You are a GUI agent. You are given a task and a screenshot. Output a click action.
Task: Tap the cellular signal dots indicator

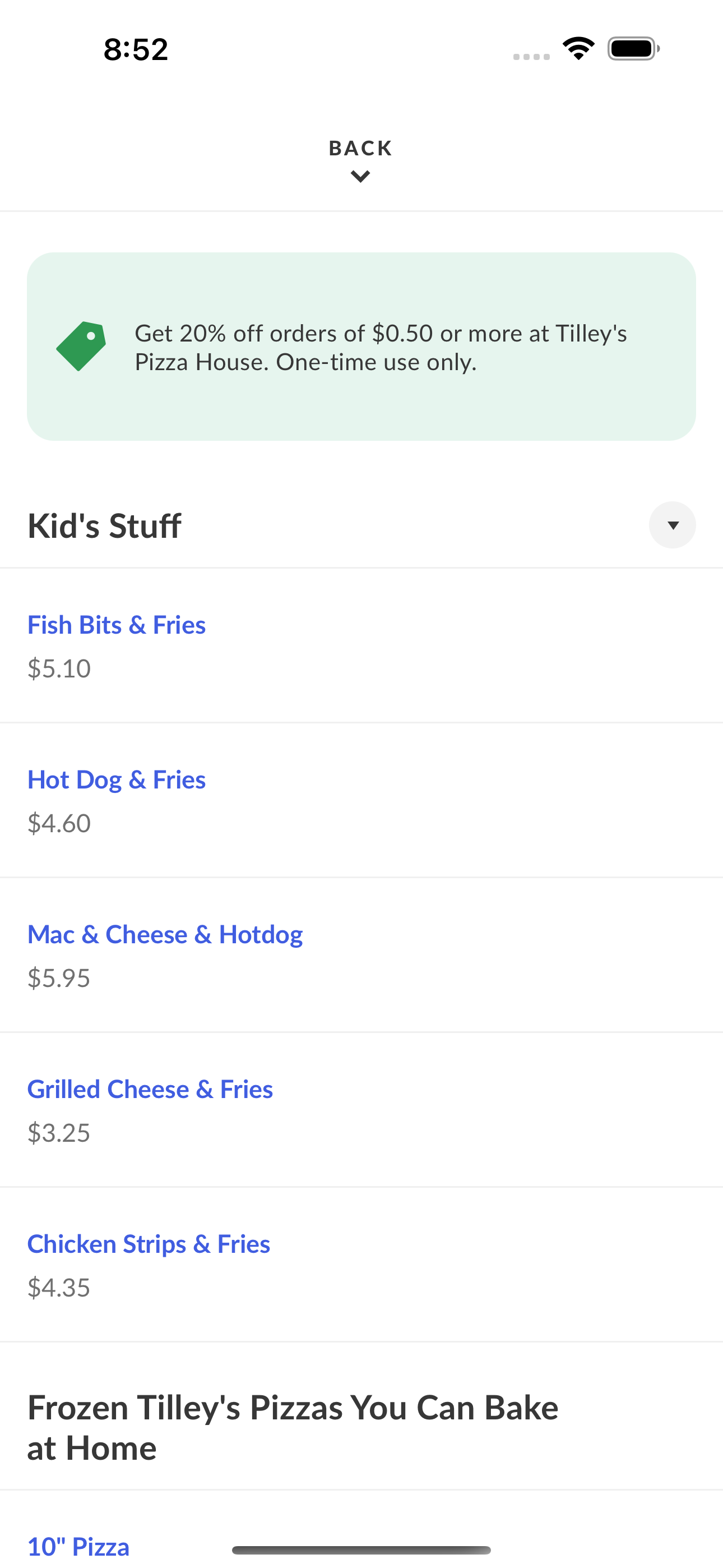click(x=531, y=57)
